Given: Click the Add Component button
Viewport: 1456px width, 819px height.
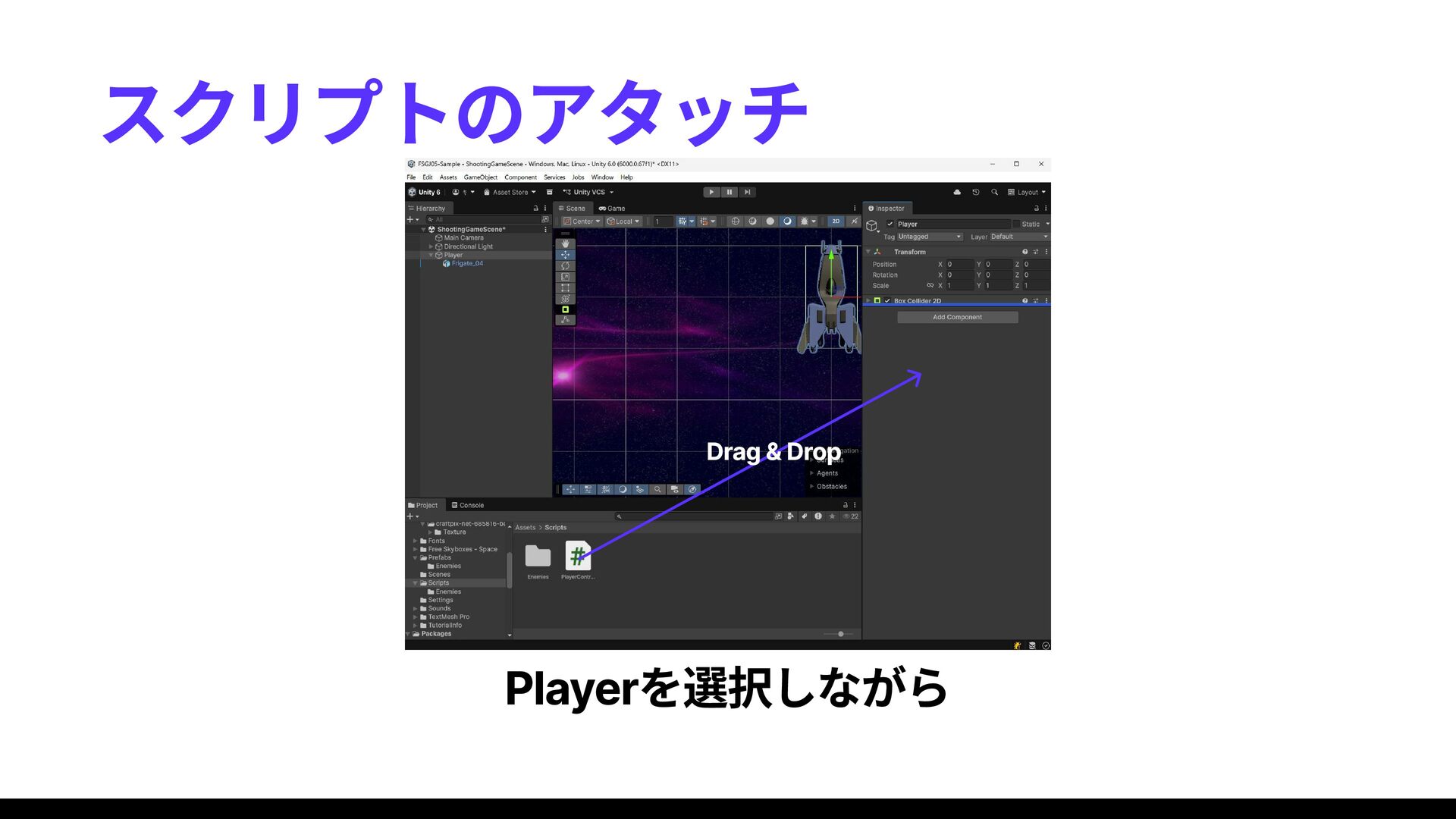Looking at the screenshot, I should [x=957, y=318].
